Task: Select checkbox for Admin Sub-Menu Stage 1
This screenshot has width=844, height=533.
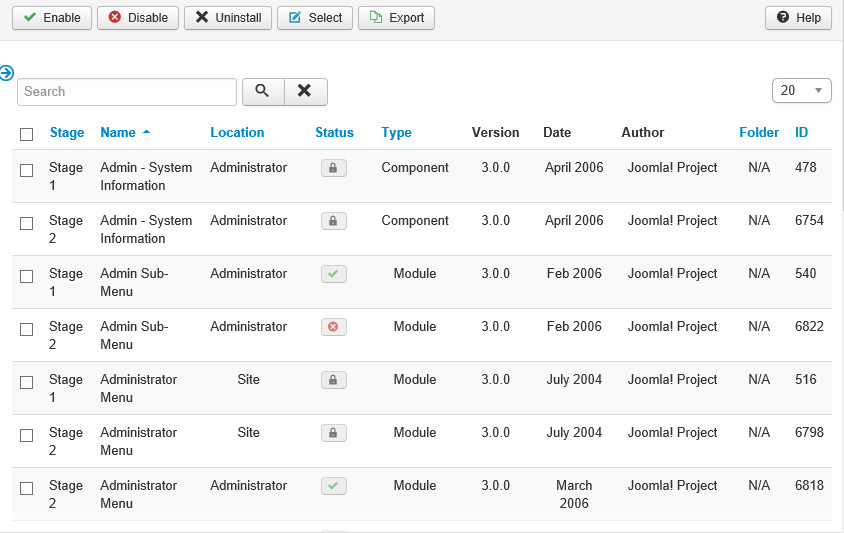Action: tap(27, 276)
